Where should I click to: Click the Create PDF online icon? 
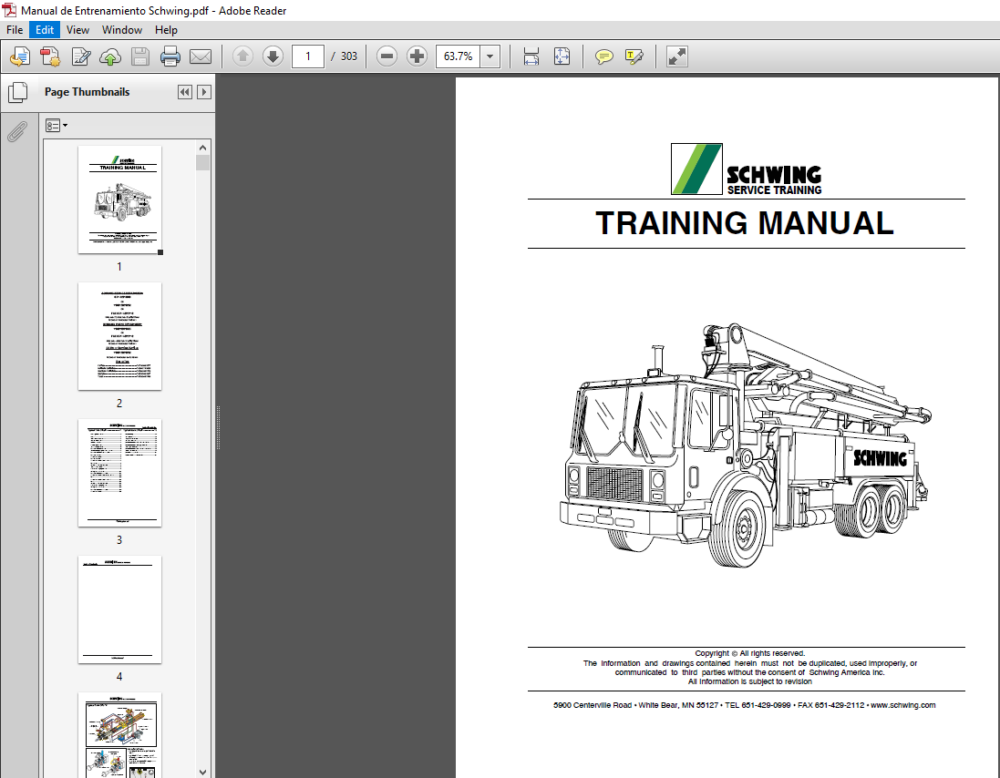(x=50, y=57)
